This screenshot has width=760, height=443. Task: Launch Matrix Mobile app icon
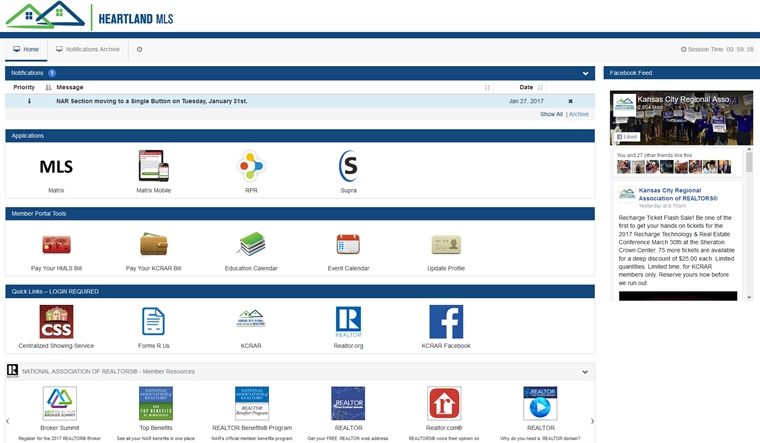[154, 166]
